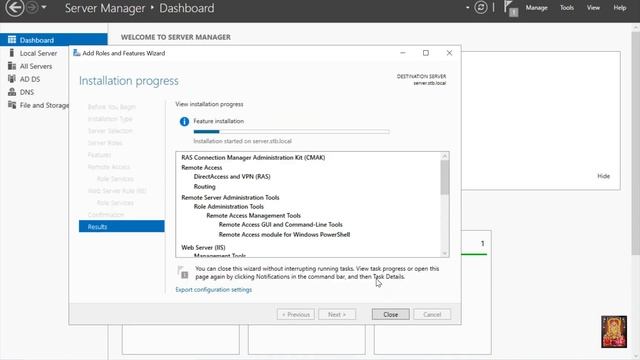Open the Notifications flag
The image size is (640, 360).
click(x=510, y=8)
